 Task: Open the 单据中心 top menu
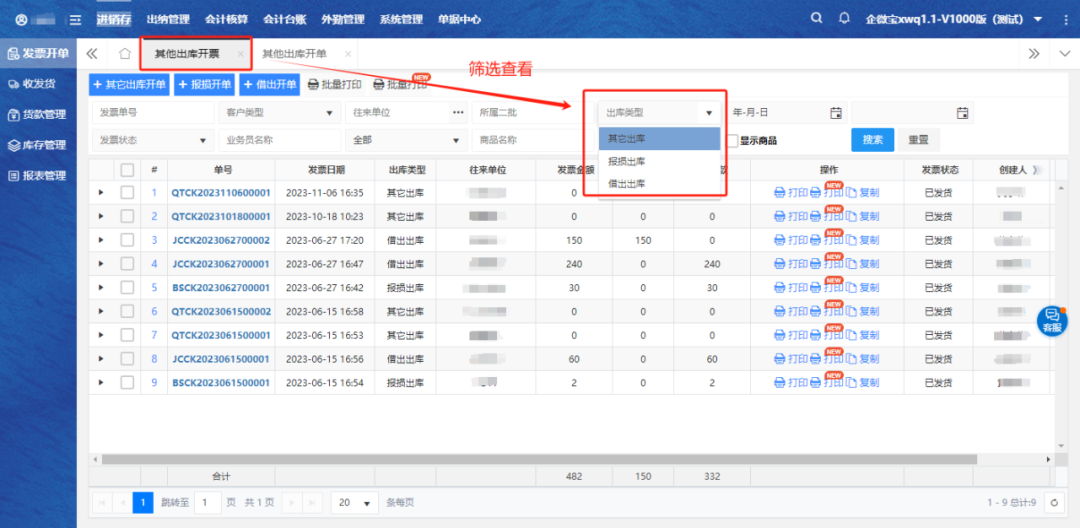coord(459,19)
